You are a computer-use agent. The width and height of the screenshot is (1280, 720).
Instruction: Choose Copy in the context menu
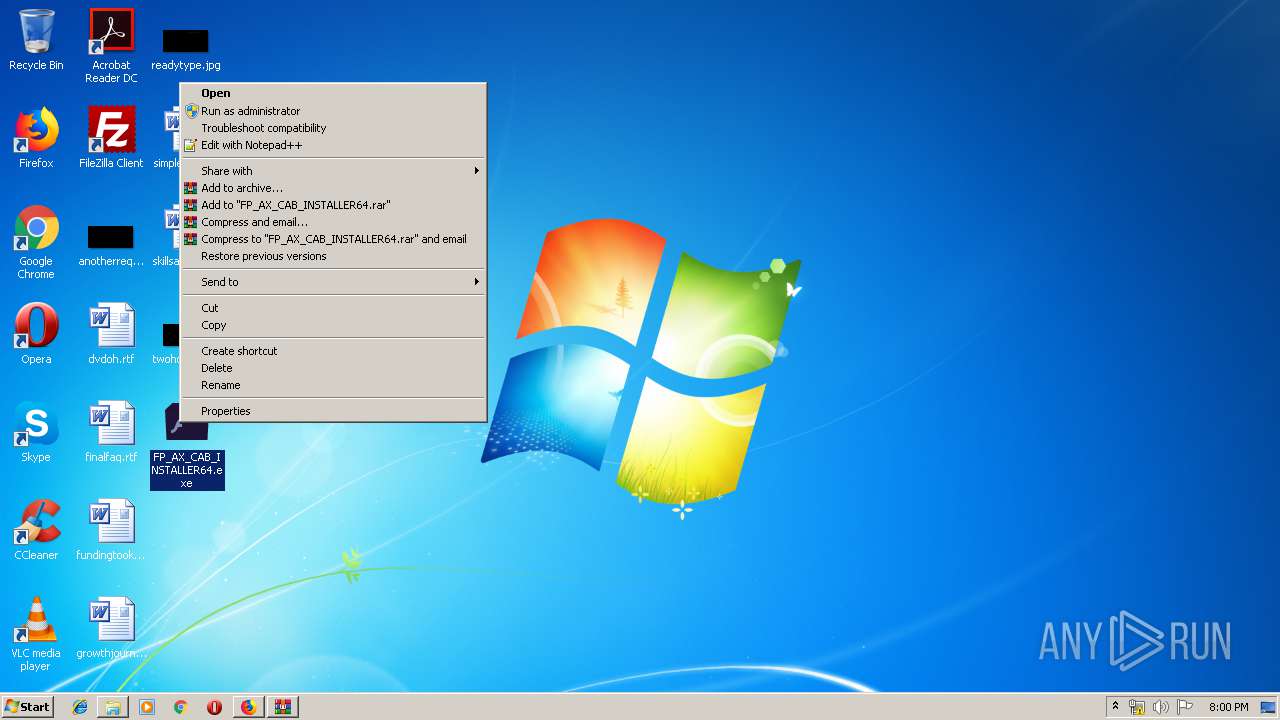[x=333, y=325]
